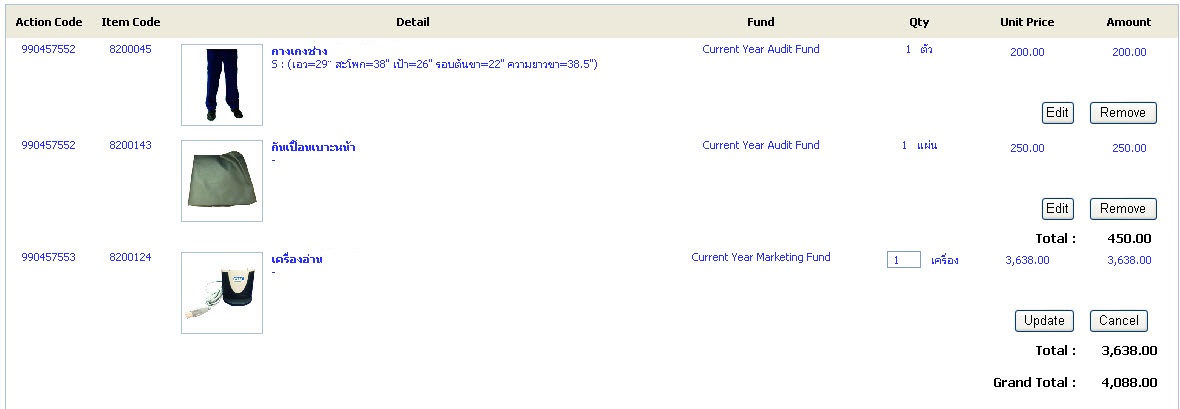1180x409 pixels.
Task: Remove the trousers item from list
Action: (1122, 113)
